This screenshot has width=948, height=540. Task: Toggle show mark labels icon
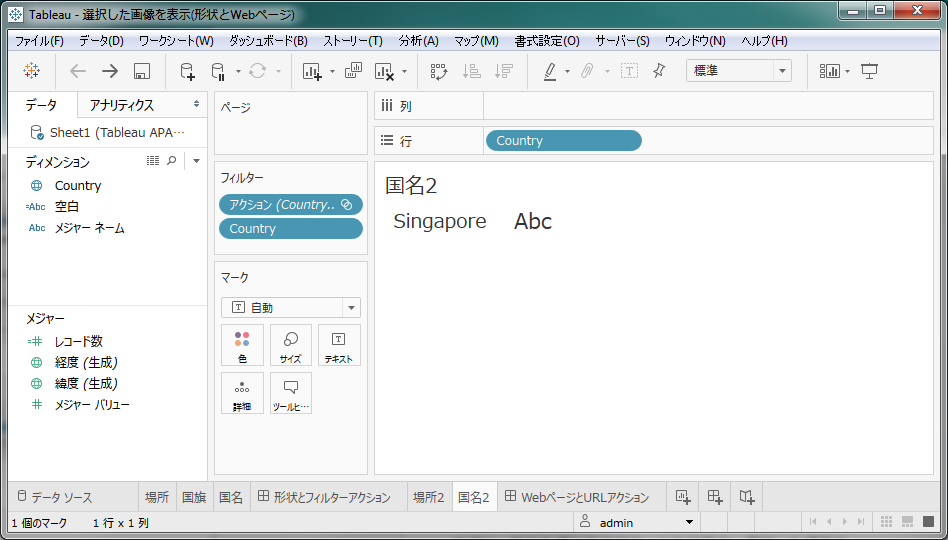coord(629,71)
